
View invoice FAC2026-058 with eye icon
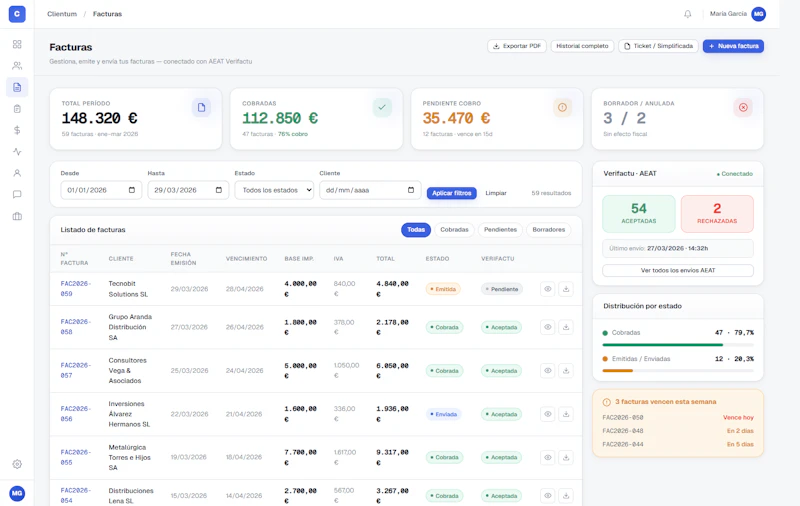point(547,327)
